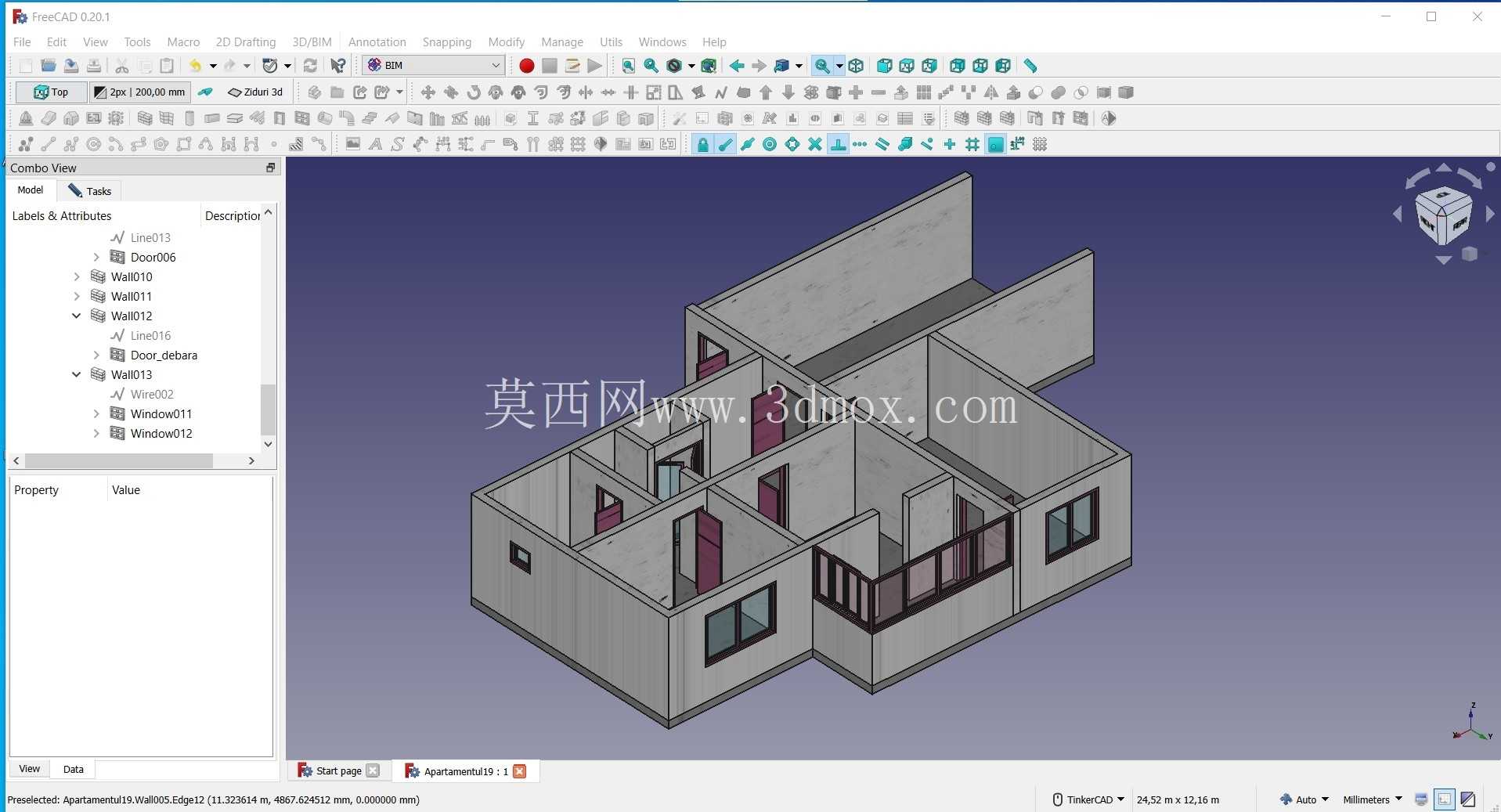Viewport: 1501px width, 812px height.
Task: Select the Draft Circle tool
Action: pos(93,144)
